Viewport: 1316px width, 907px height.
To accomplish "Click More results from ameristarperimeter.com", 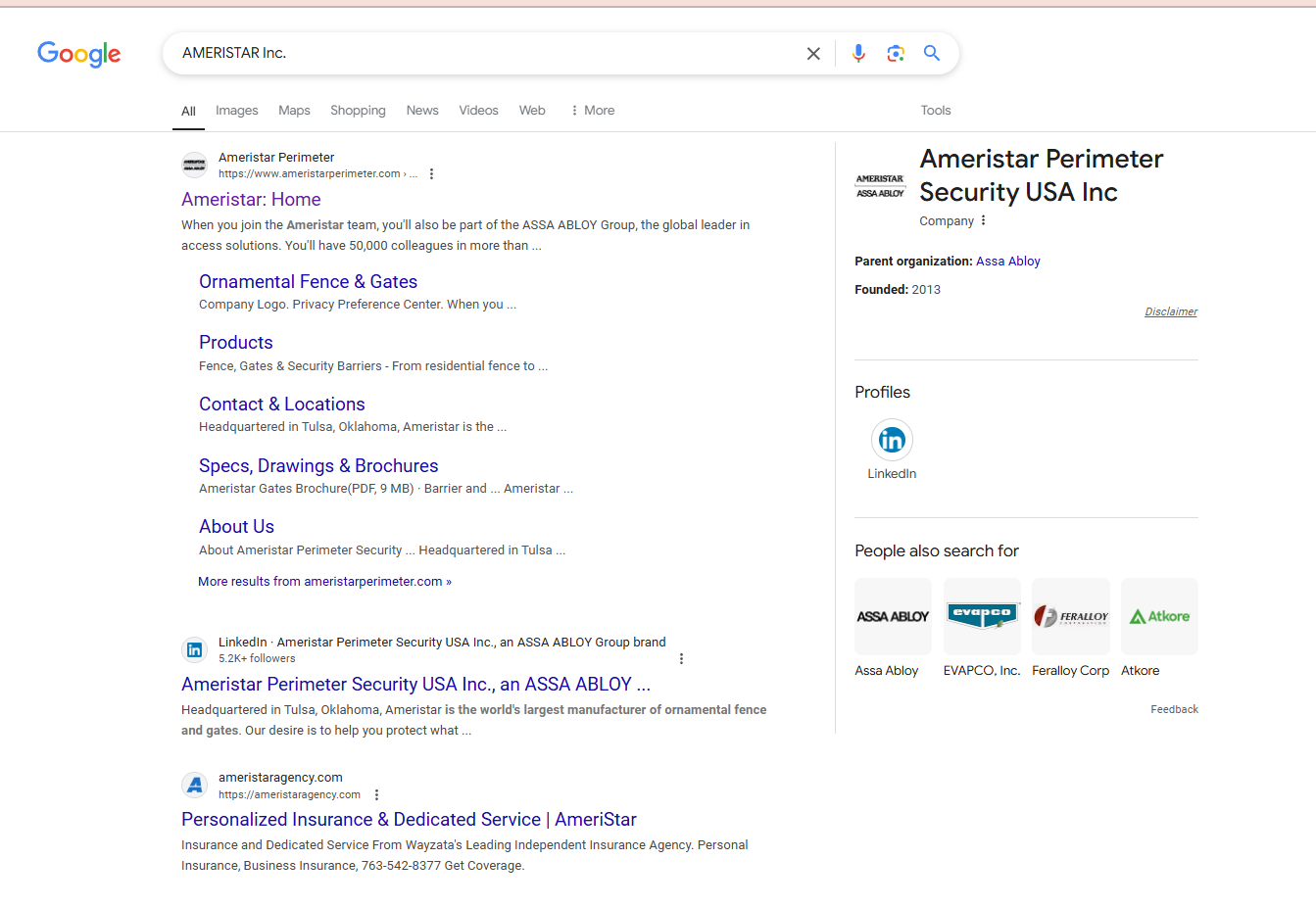I will tap(324, 582).
